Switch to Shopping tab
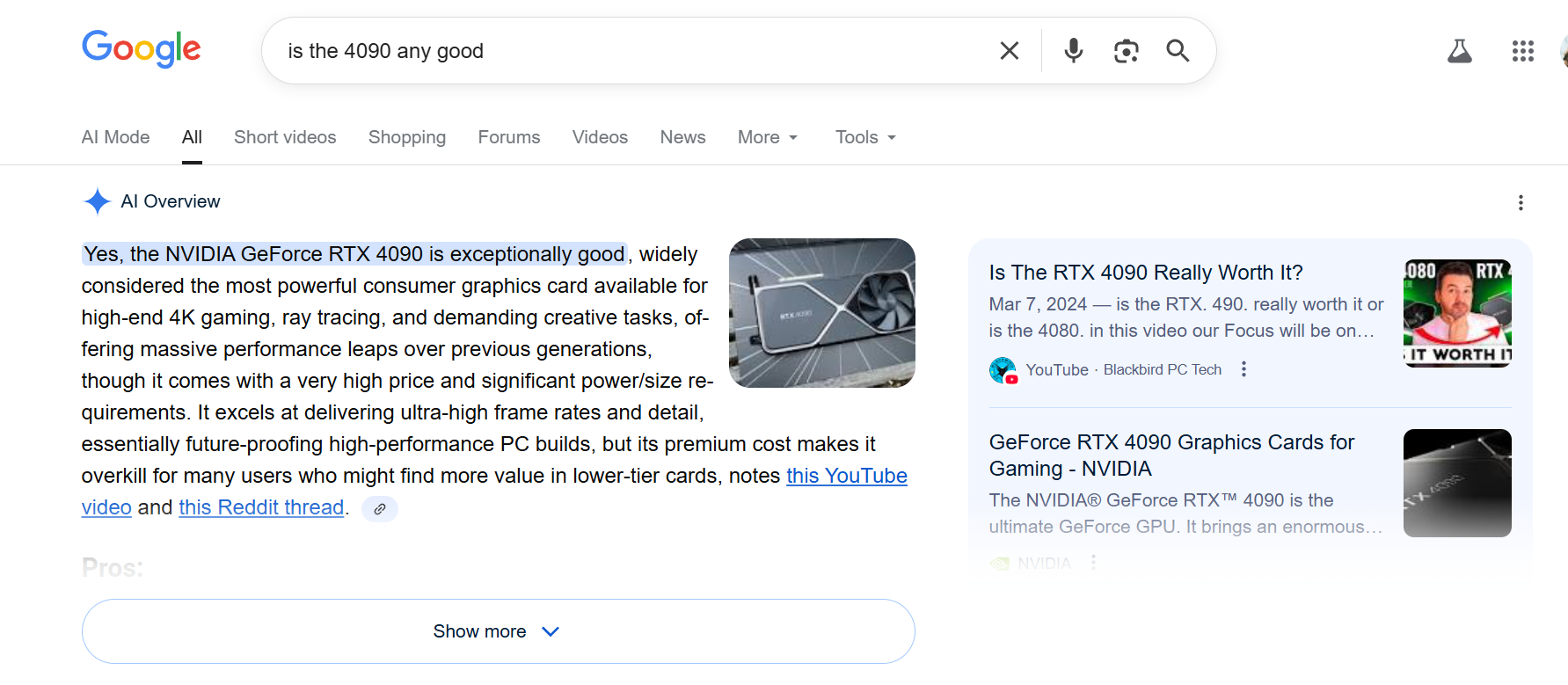The height and width of the screenshot is (685, 1568). (x=407, y=137)
